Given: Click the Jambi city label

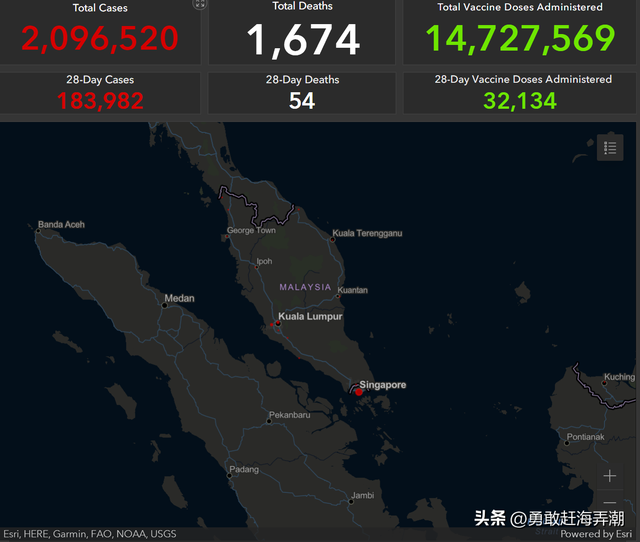Looking at the screenshot, I should (363, 495).
